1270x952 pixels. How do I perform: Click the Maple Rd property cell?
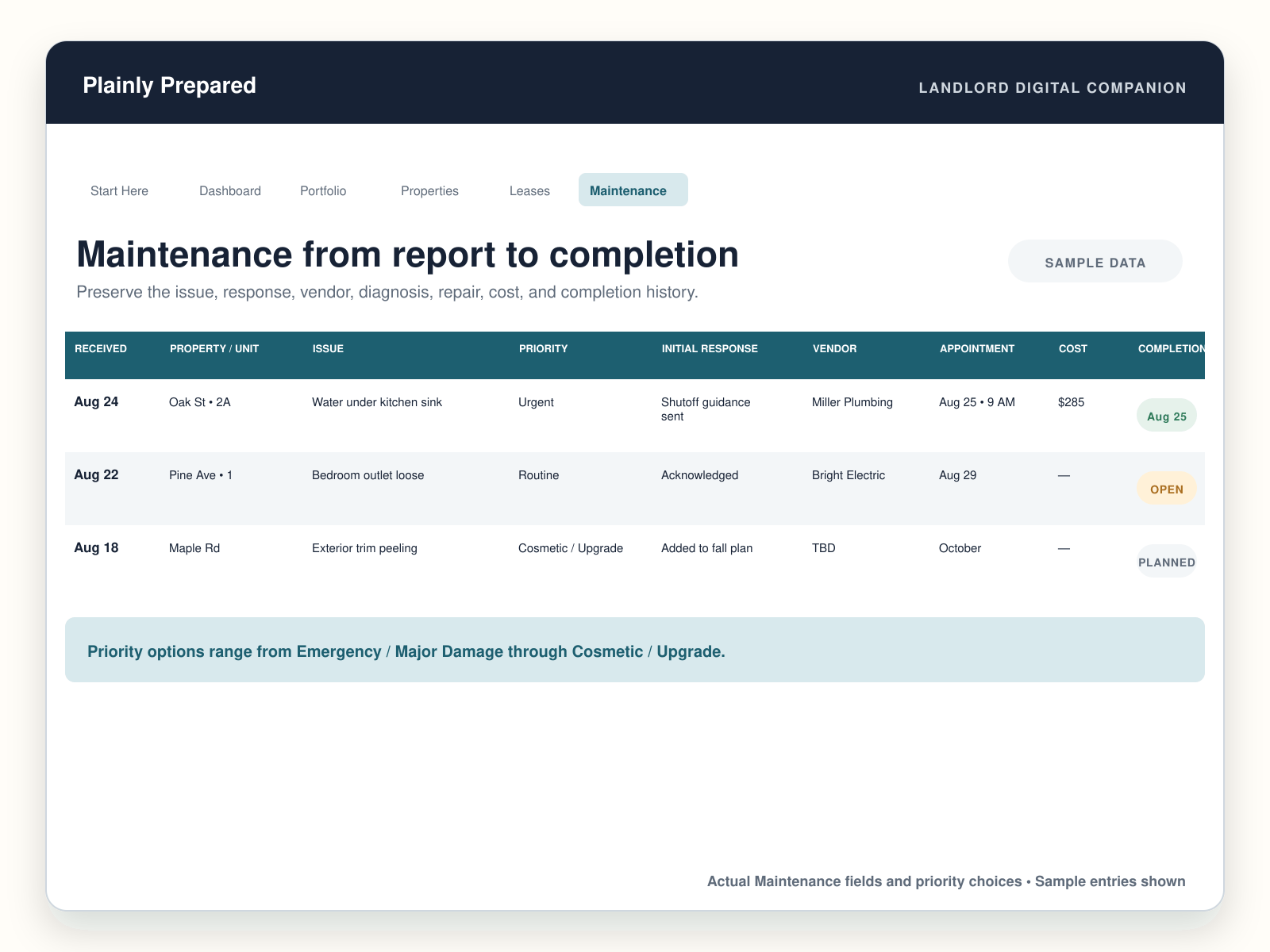[194, 548]
